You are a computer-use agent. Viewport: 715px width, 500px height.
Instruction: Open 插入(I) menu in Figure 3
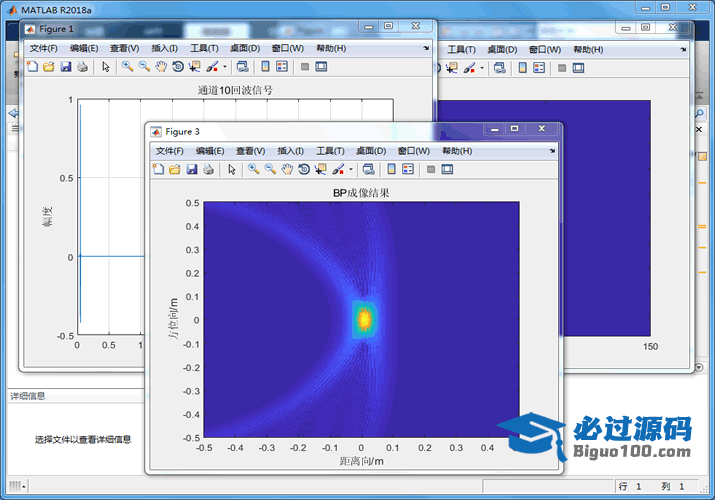[x=290, y=151]
